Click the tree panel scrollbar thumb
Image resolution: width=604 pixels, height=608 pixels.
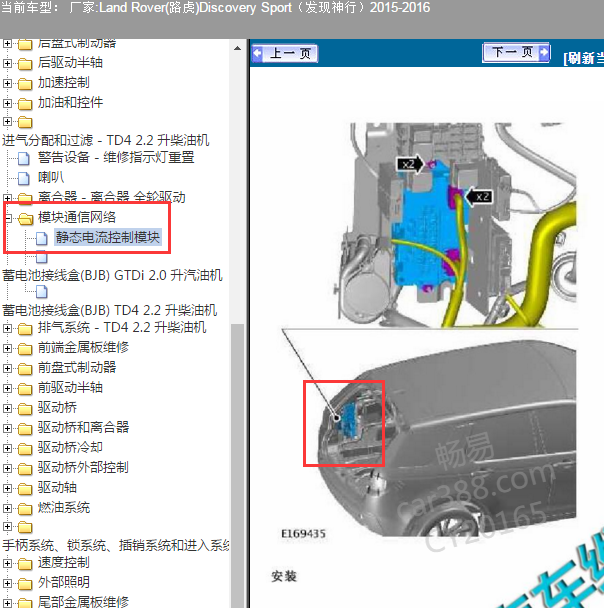[237, 465]
